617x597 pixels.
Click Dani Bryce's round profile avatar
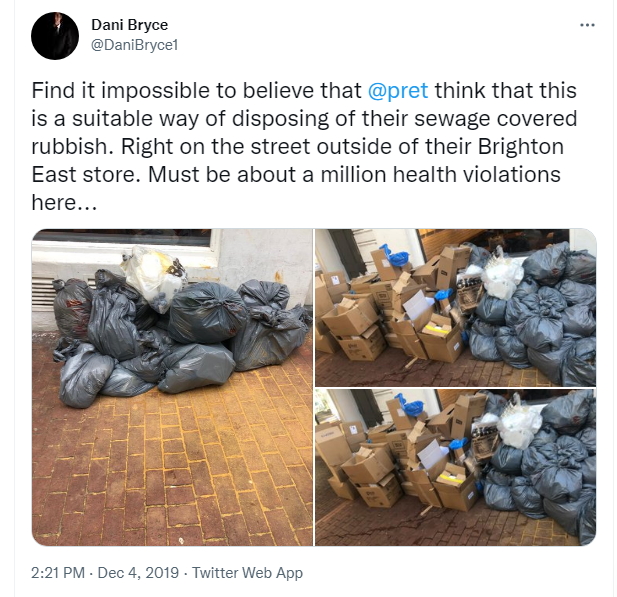click(x=55, y=36)
